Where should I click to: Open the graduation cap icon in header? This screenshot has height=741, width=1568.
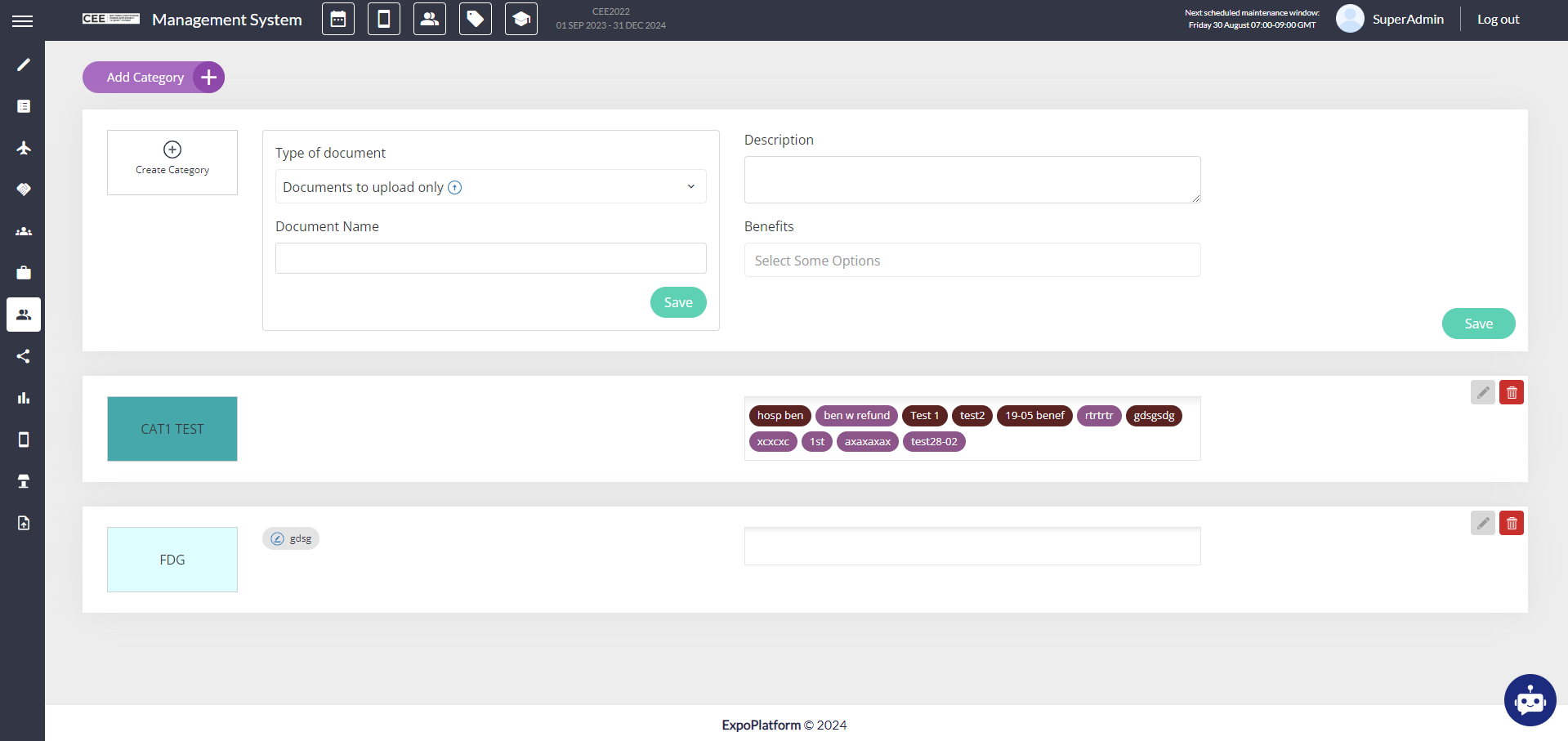(521, 19)
